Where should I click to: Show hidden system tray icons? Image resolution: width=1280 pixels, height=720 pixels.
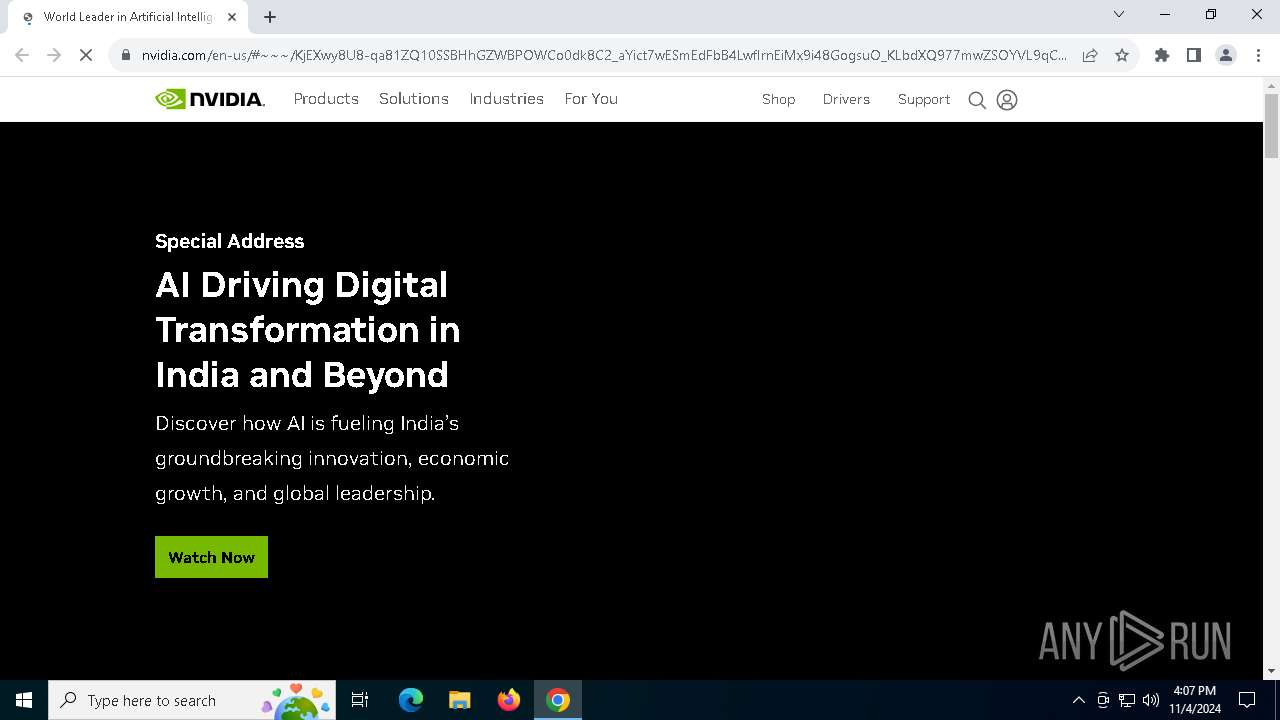point(1078,700)
